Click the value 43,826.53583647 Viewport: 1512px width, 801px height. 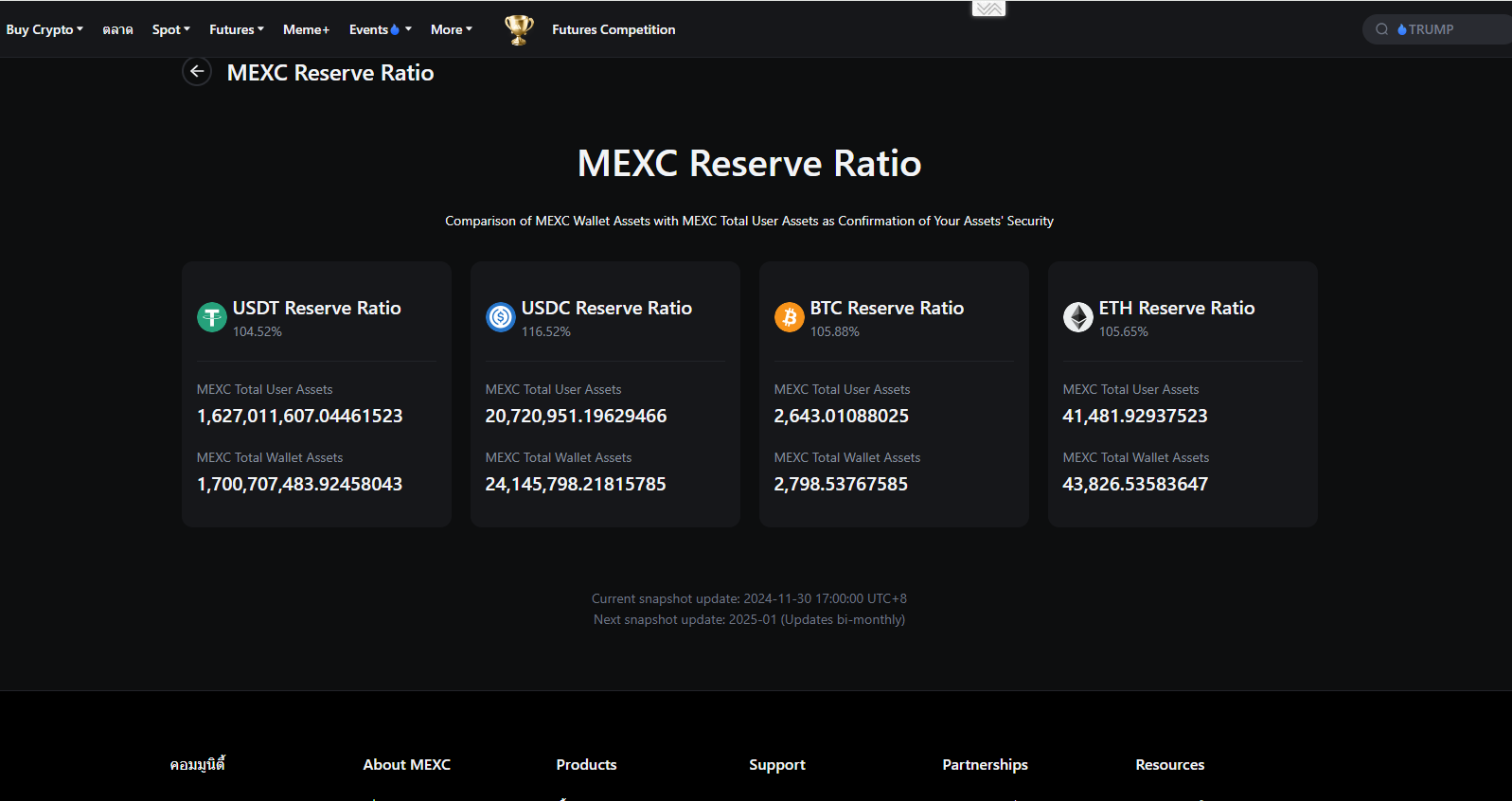1135,484
